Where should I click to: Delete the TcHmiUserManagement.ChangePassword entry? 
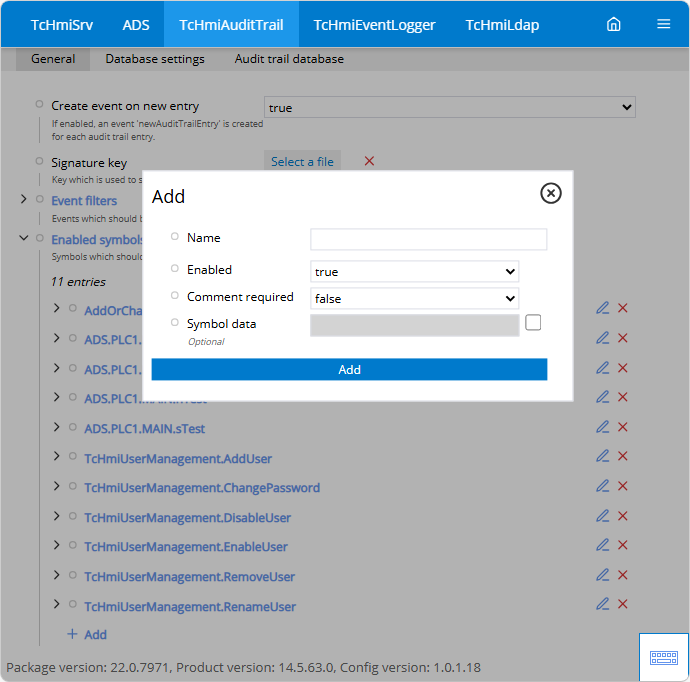click(x=622, y=486)
